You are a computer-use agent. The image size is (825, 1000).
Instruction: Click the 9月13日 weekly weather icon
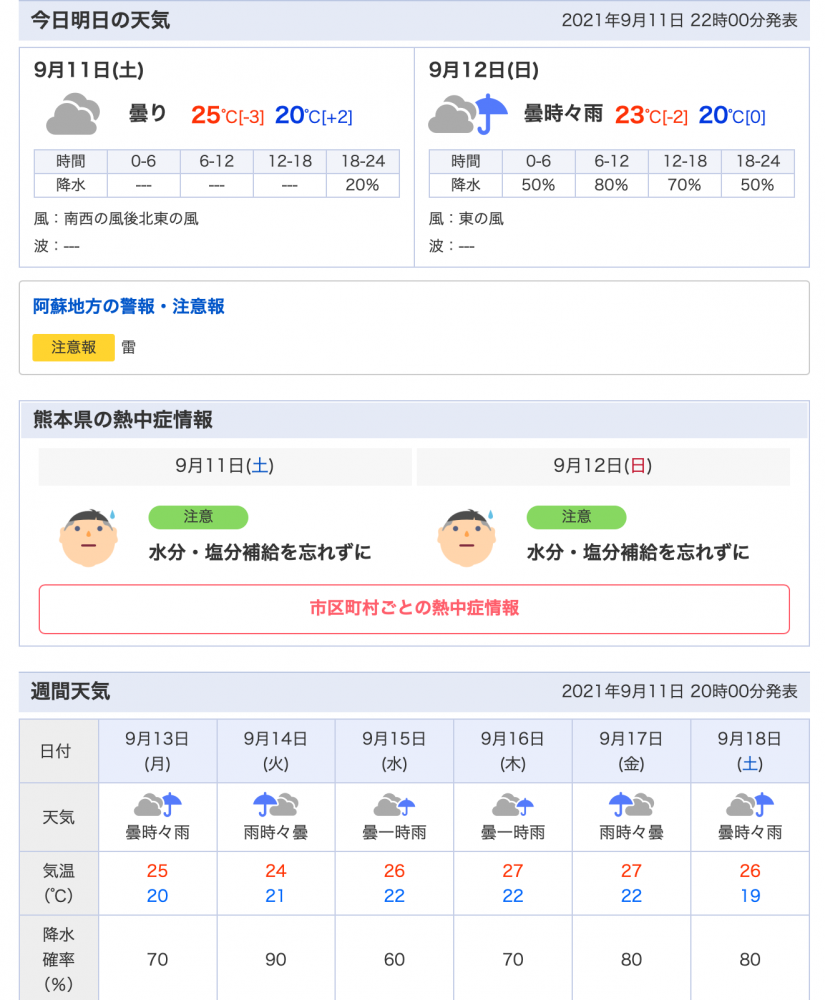click(x=157, y=805)
